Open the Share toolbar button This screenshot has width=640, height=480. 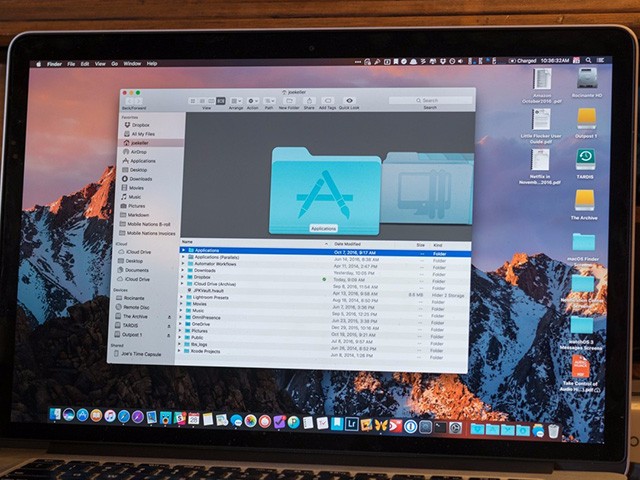[309, 101]
